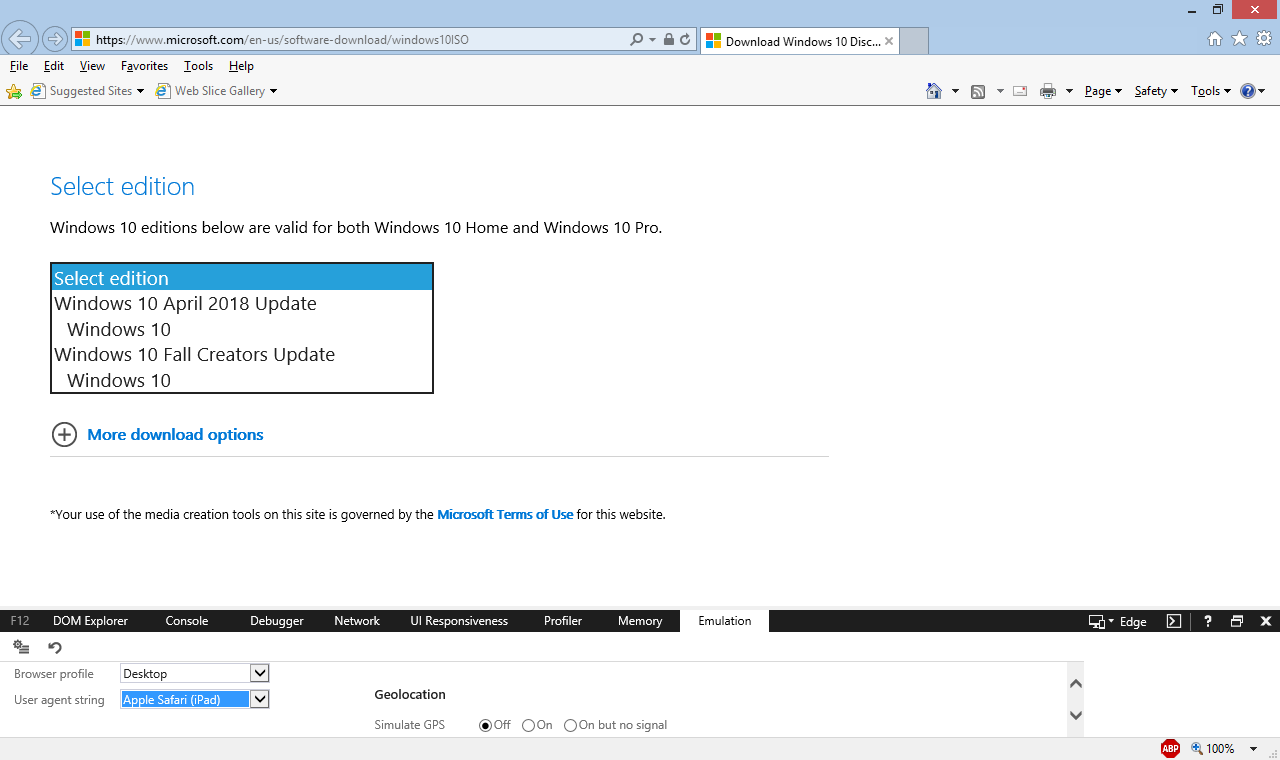Print the page with the printer icon
The width and height of the screenshot is (1280, 760).
[1048, 91]
